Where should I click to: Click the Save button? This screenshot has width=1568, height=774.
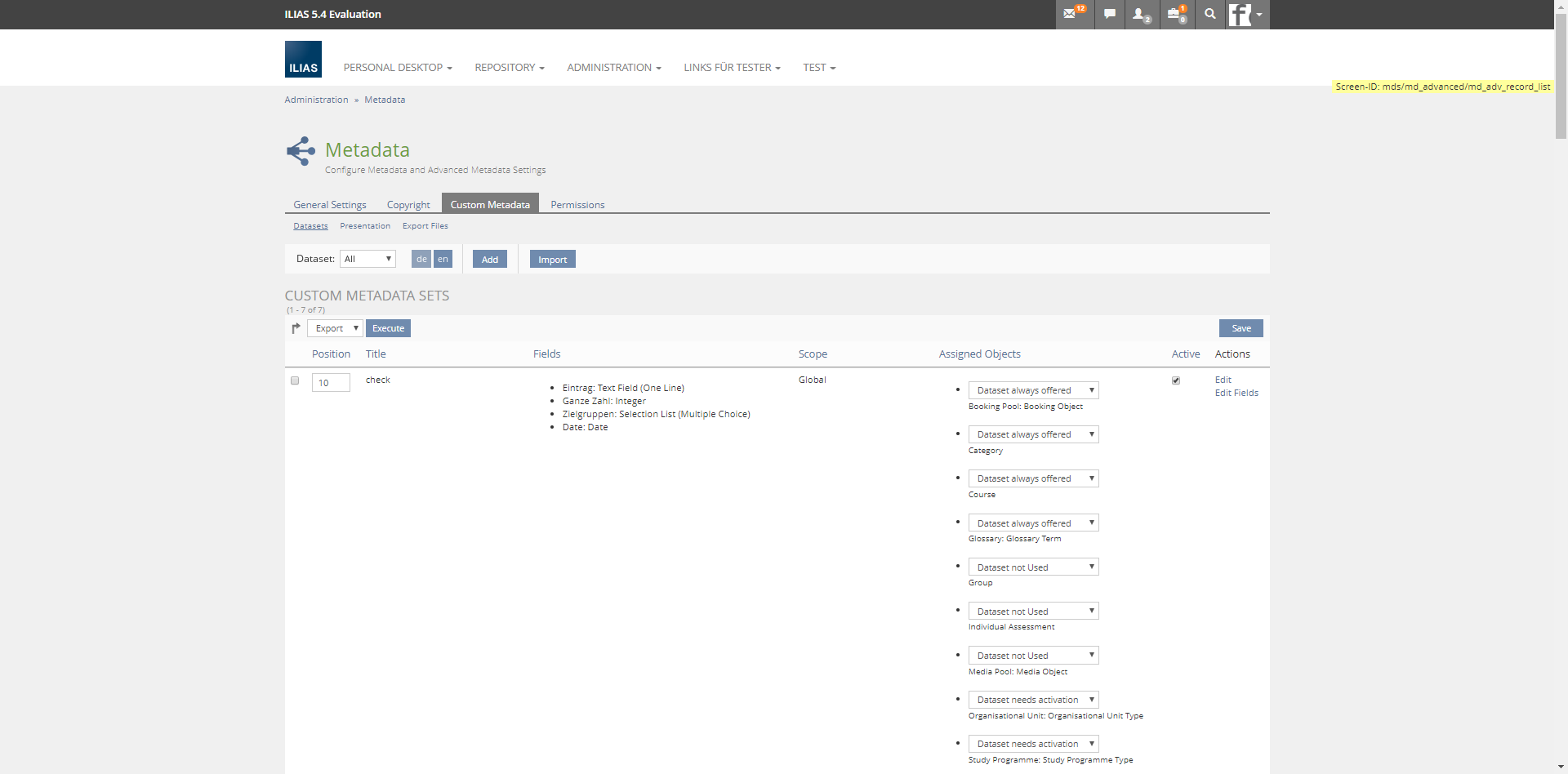tap(1241, 328)
